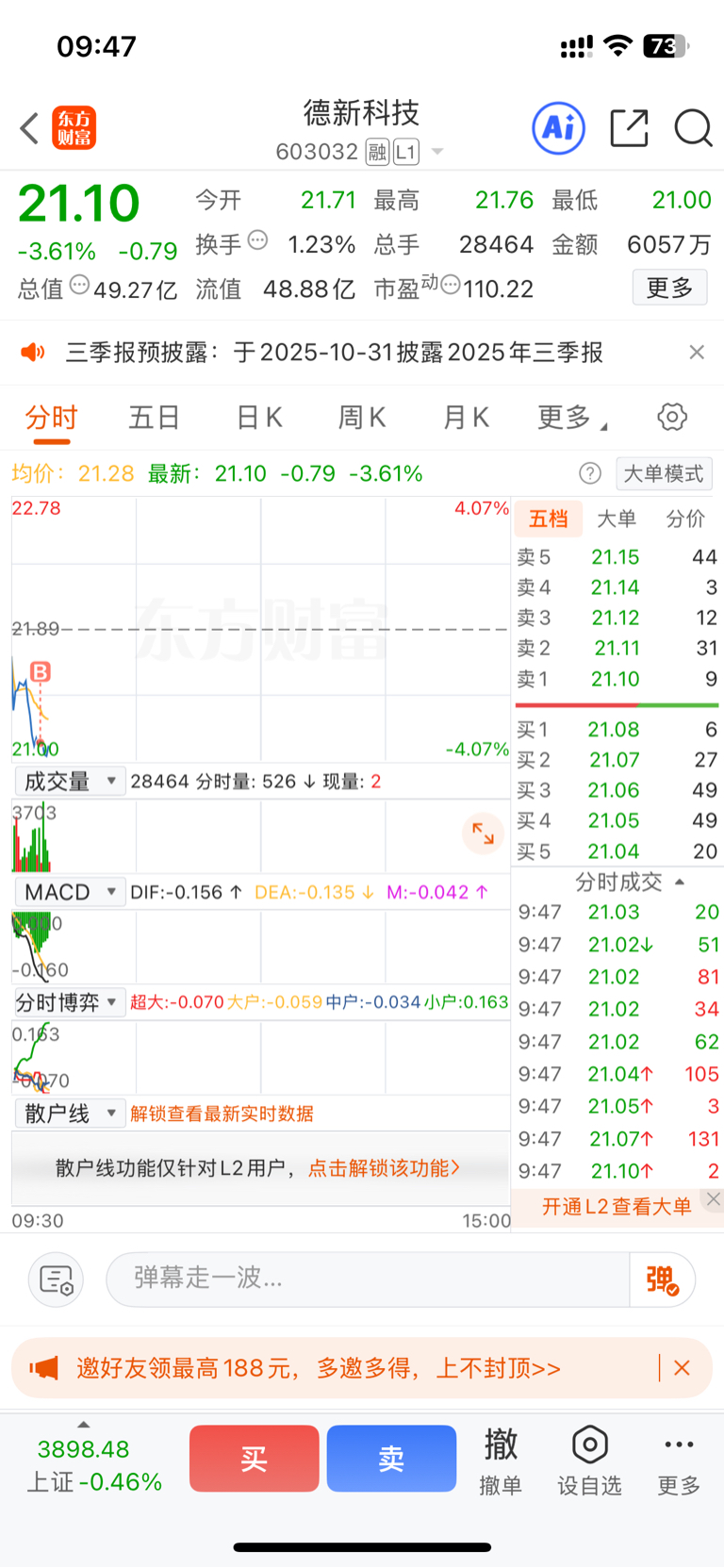Tap the invite promotion megaphone icon
Viewport: 724px width, 1568px height.
(44, 1368)
